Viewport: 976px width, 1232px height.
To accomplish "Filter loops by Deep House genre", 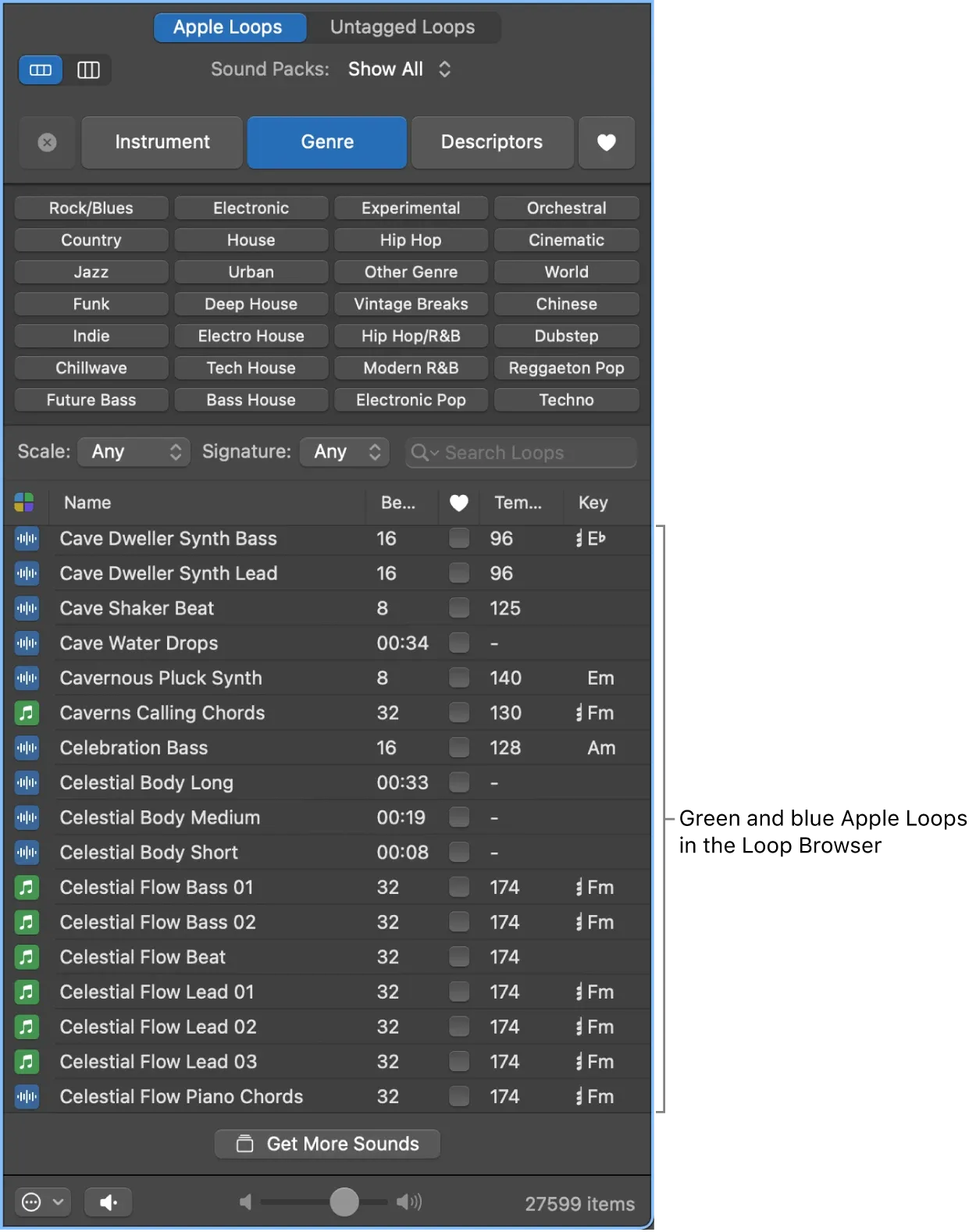I will 251,304.
